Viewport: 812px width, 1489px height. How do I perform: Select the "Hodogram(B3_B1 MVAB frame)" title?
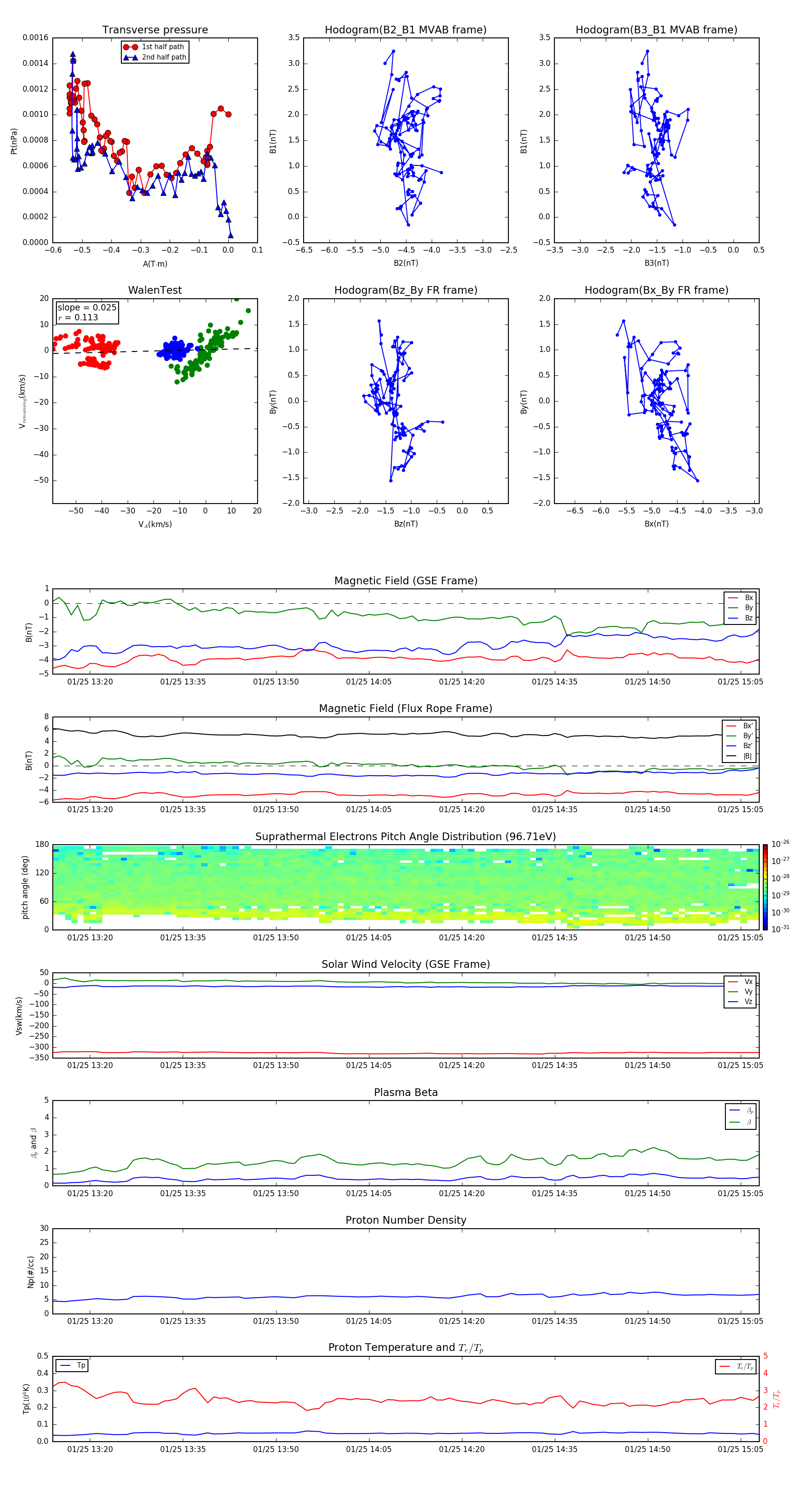point(656,29)
